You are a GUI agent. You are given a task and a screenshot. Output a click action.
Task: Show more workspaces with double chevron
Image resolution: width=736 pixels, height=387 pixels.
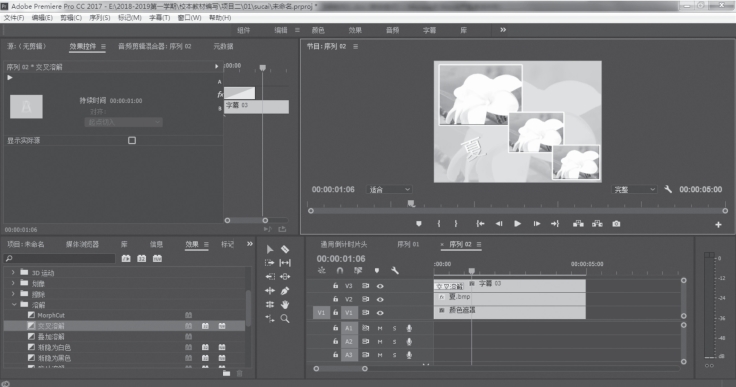point(503,30)
